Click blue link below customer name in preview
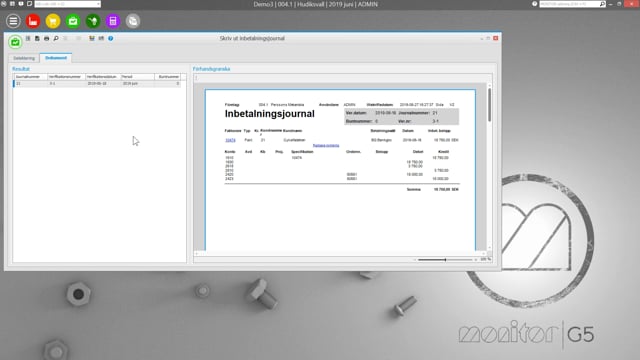 (x=326, y=145)
